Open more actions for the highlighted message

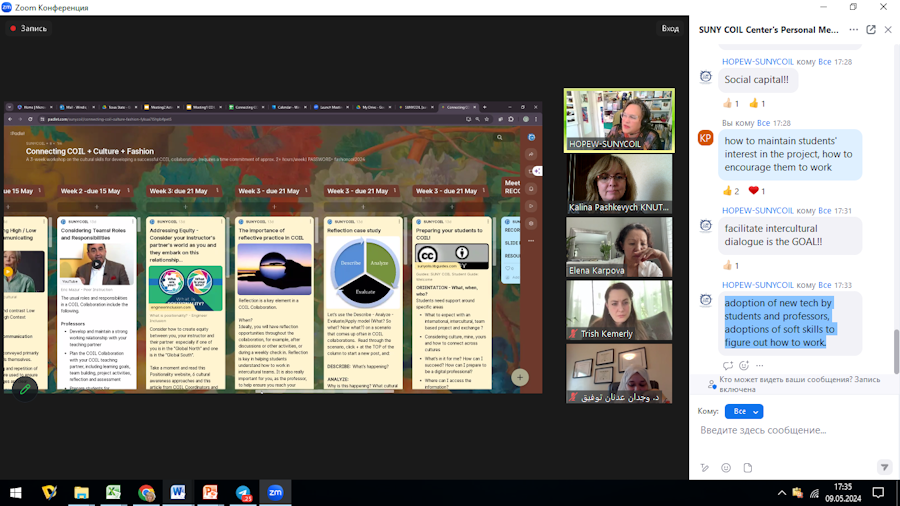click(x=759, y=365)
